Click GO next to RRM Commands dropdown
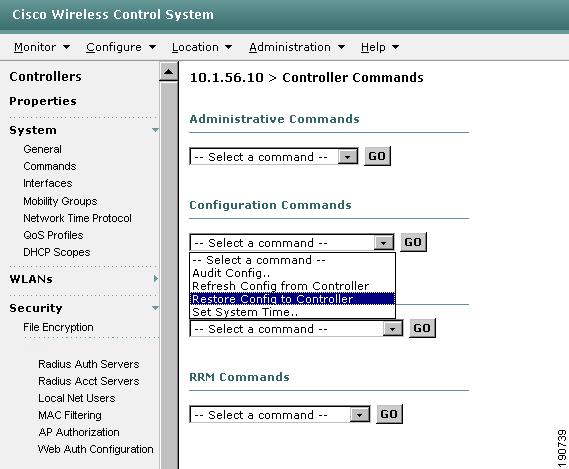 [x=389, y=414]
